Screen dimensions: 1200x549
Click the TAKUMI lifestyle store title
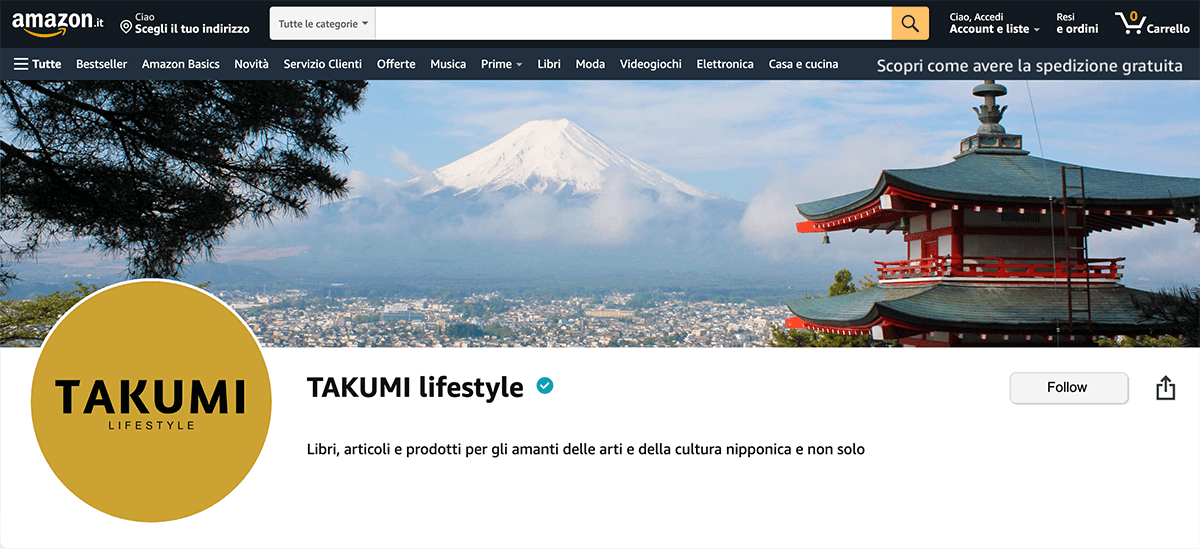415,387
